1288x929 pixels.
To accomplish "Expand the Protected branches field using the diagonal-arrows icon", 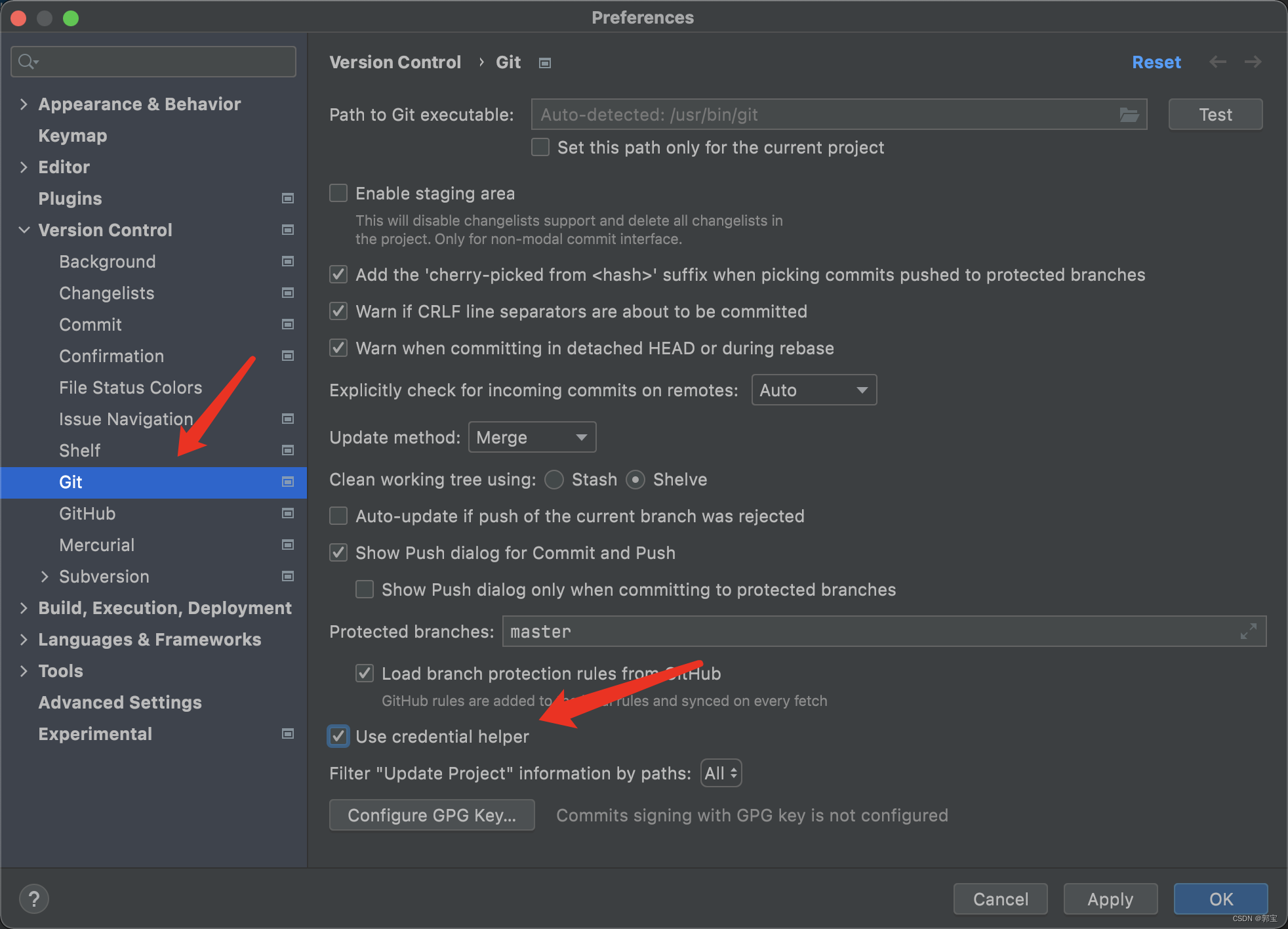I will (1248, 631).
